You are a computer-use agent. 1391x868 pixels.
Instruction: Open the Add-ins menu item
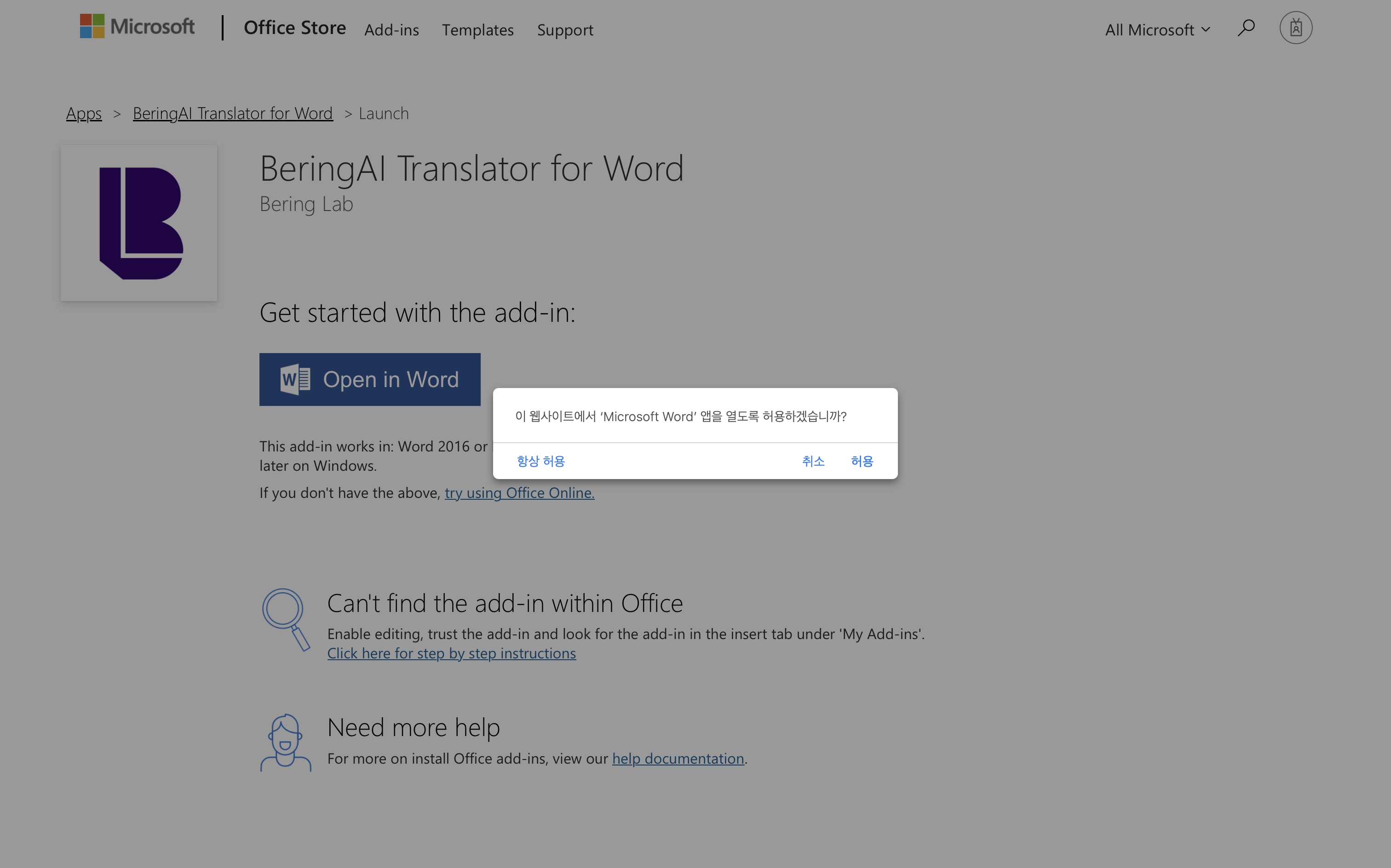[x=392, y=29]
